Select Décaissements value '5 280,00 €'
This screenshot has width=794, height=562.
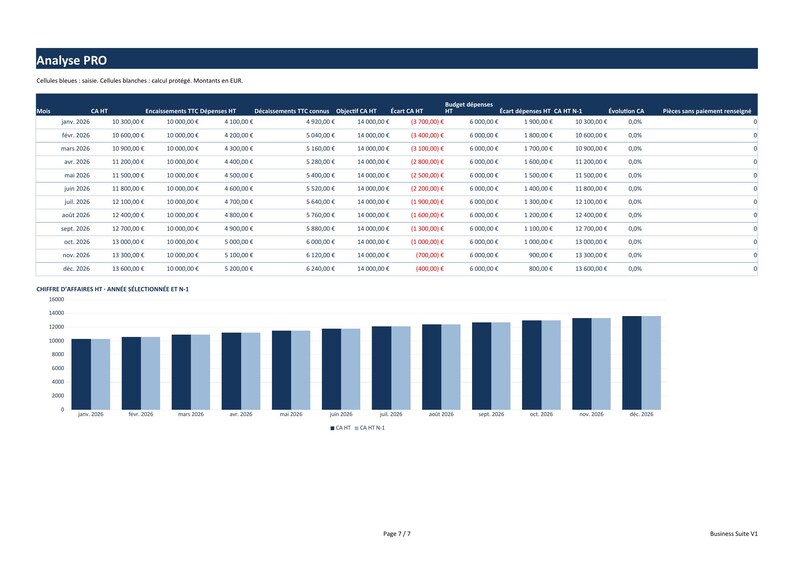tap(321, 162)
